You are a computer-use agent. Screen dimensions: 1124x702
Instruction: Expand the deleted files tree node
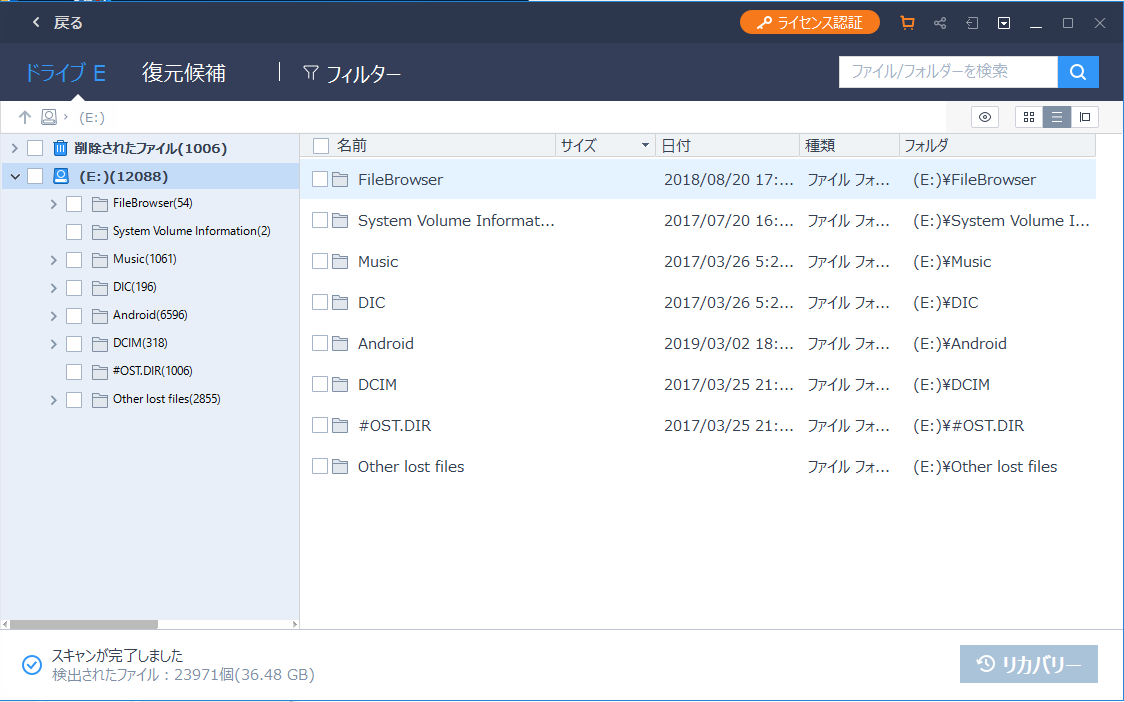coord(14,148)
